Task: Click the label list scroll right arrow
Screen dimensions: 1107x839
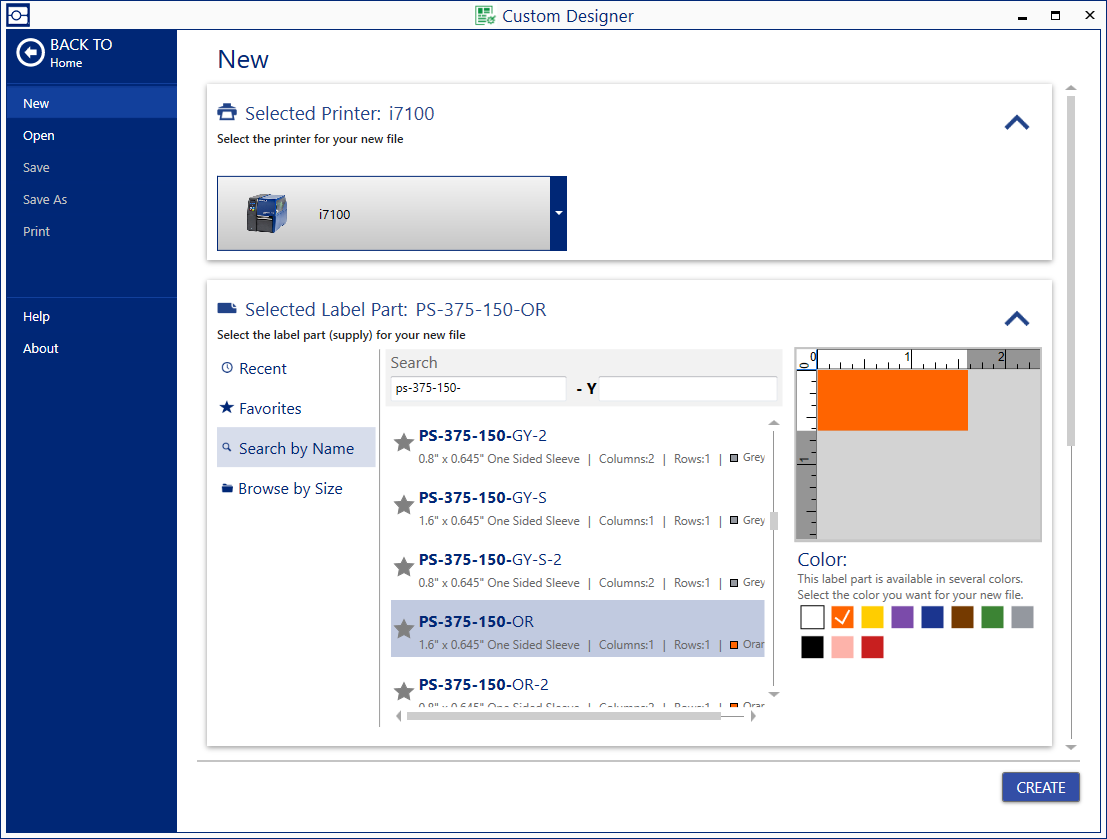Action: pyautogui.click(x=753, y=716)
